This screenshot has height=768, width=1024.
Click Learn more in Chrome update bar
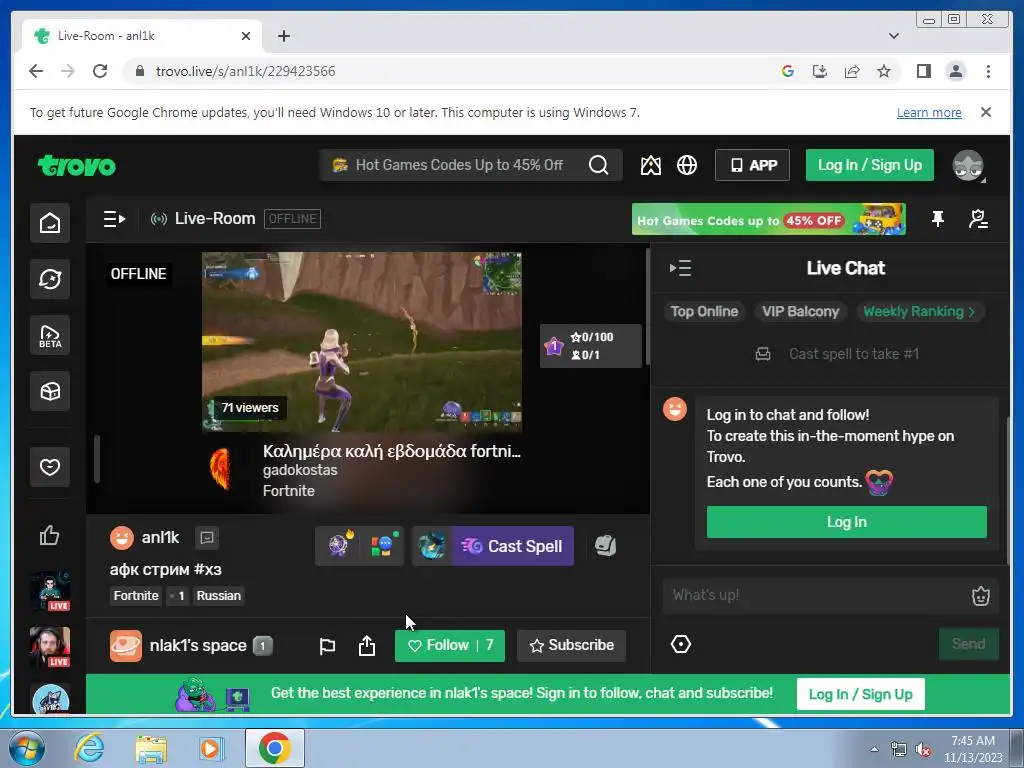click(x=929, y=112)
